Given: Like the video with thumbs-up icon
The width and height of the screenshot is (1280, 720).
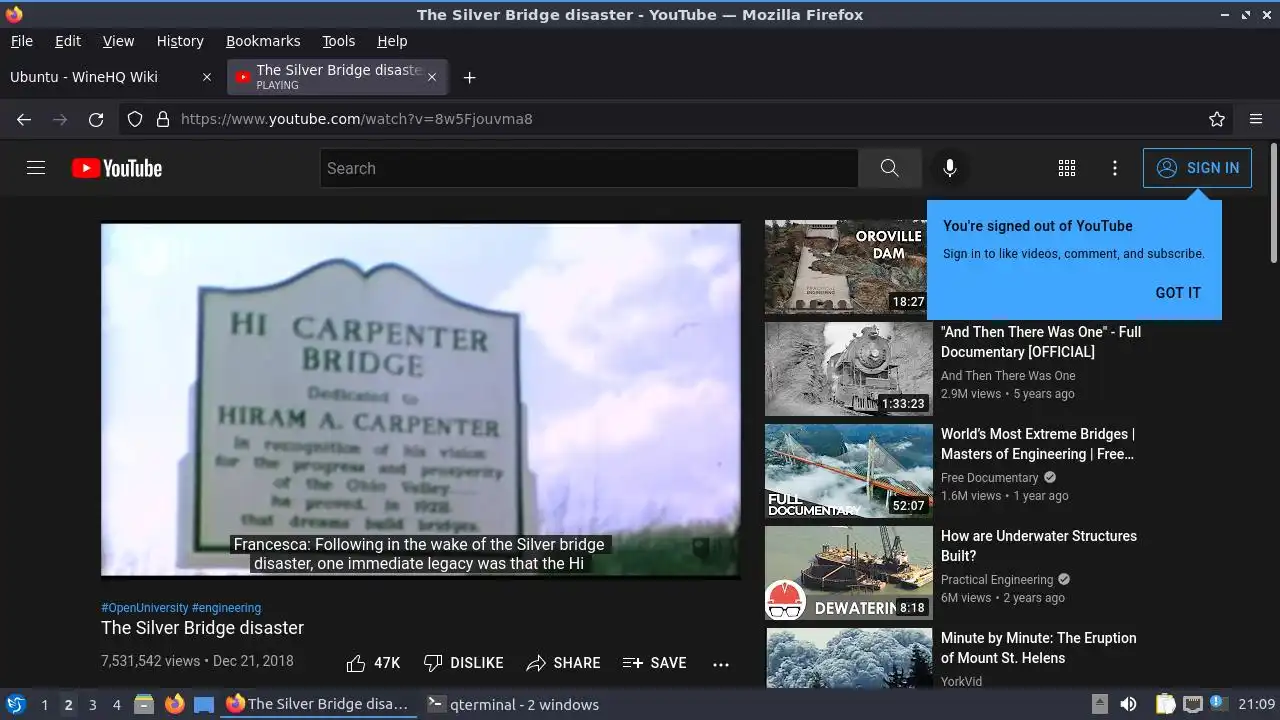Looking at the screenshot, I should [x=356, y=663].
